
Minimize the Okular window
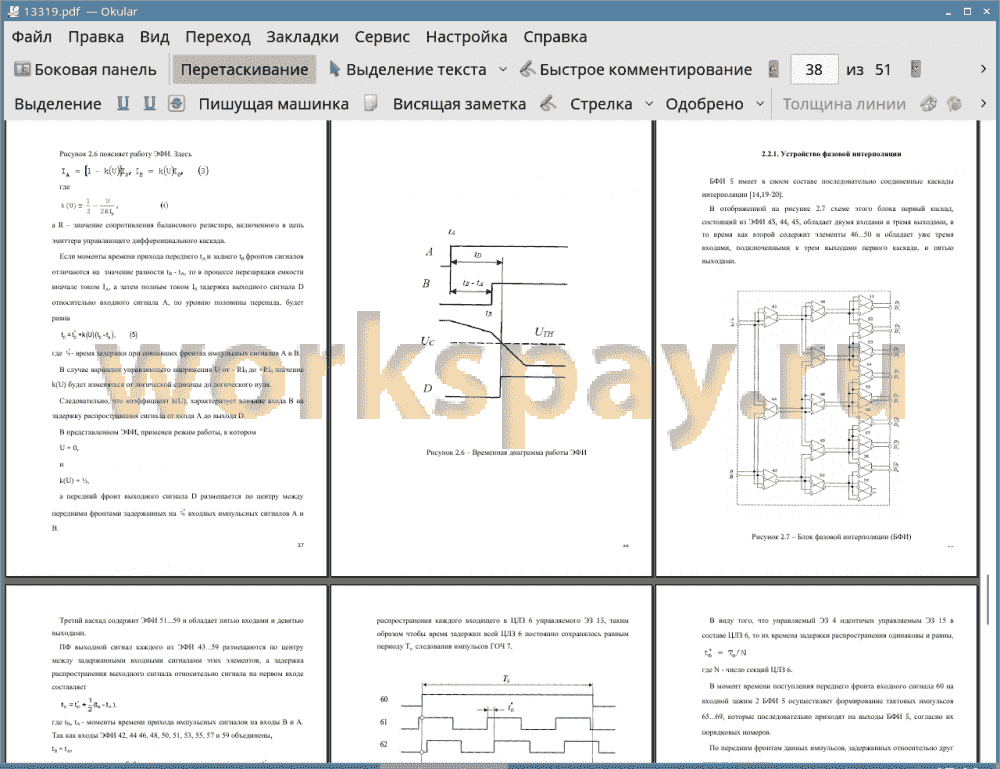948,11
